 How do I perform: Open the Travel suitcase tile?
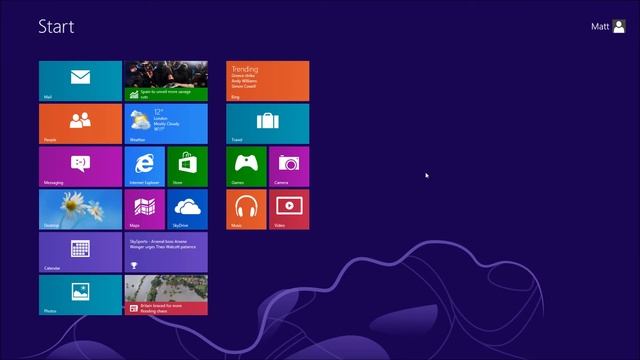click(268, 124)
